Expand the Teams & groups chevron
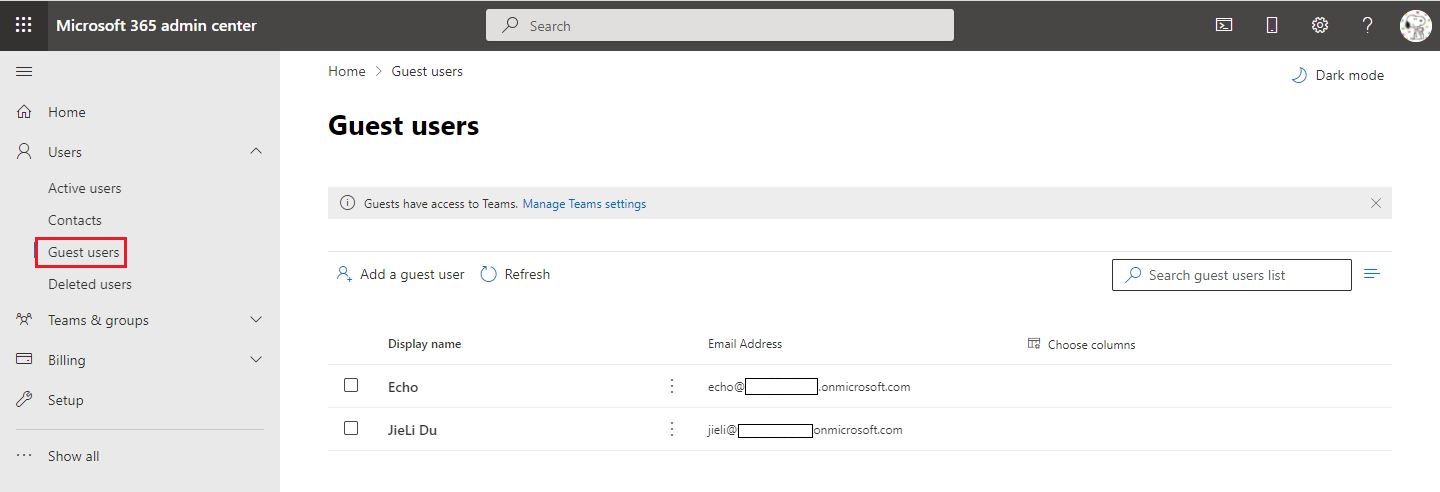 pyautogui.click(x=256, y=320)
